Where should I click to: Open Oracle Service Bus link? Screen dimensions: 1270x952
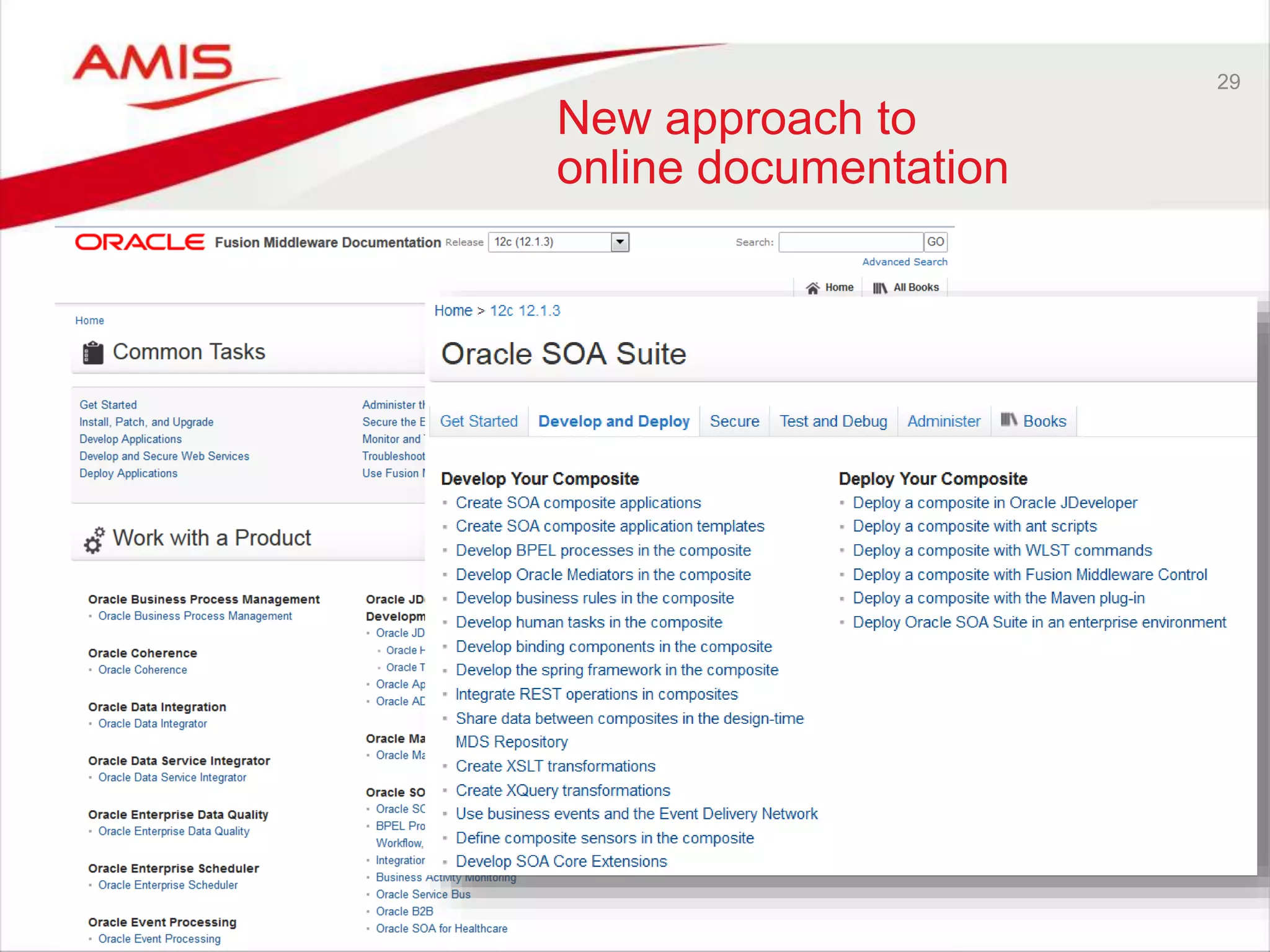click(x=423, y=894)
